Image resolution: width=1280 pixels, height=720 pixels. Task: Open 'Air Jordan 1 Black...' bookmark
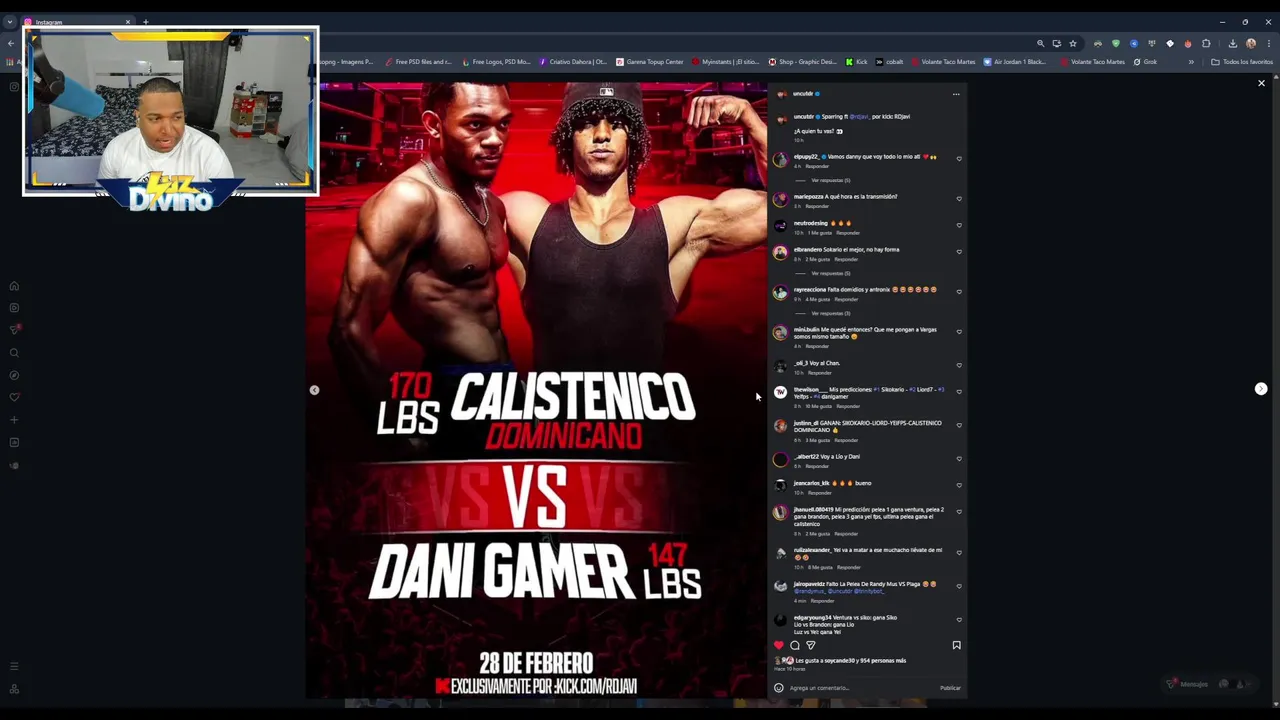pos(1015,62)
